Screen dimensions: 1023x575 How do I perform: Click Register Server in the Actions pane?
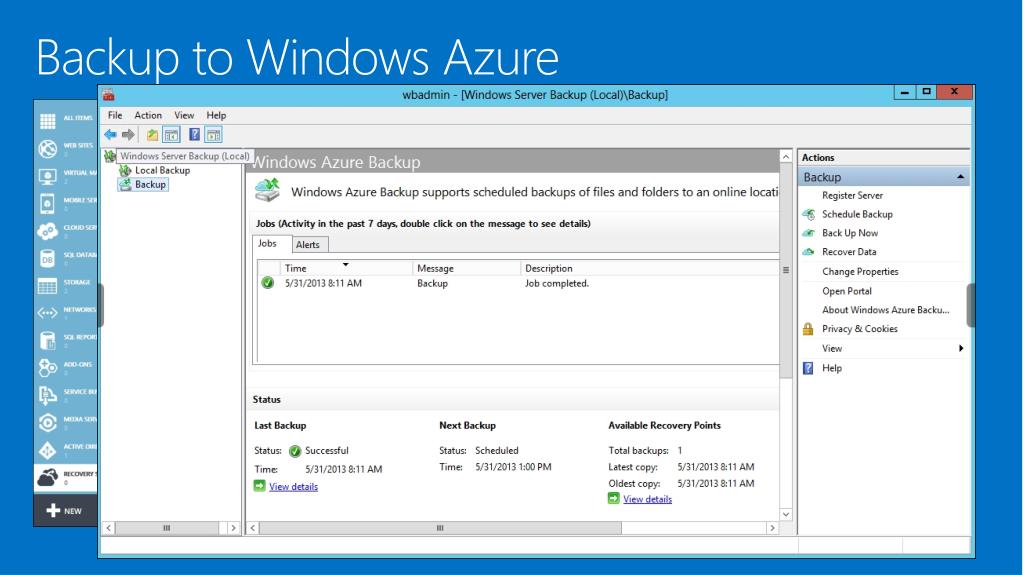click(852, 195)
